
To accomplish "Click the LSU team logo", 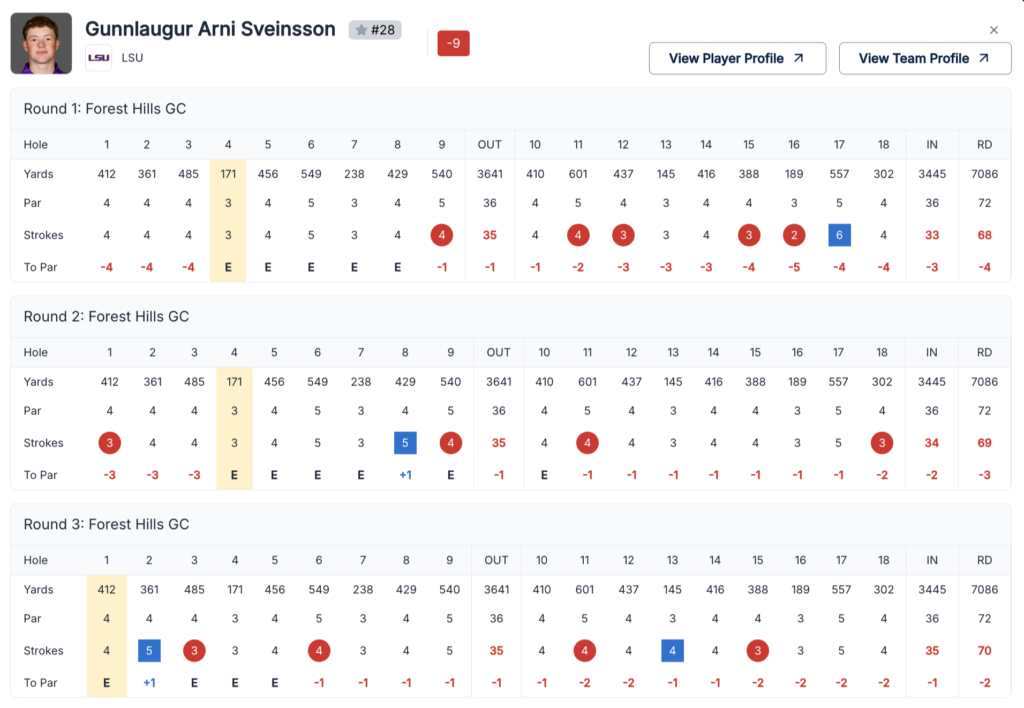I will (98, 58).
